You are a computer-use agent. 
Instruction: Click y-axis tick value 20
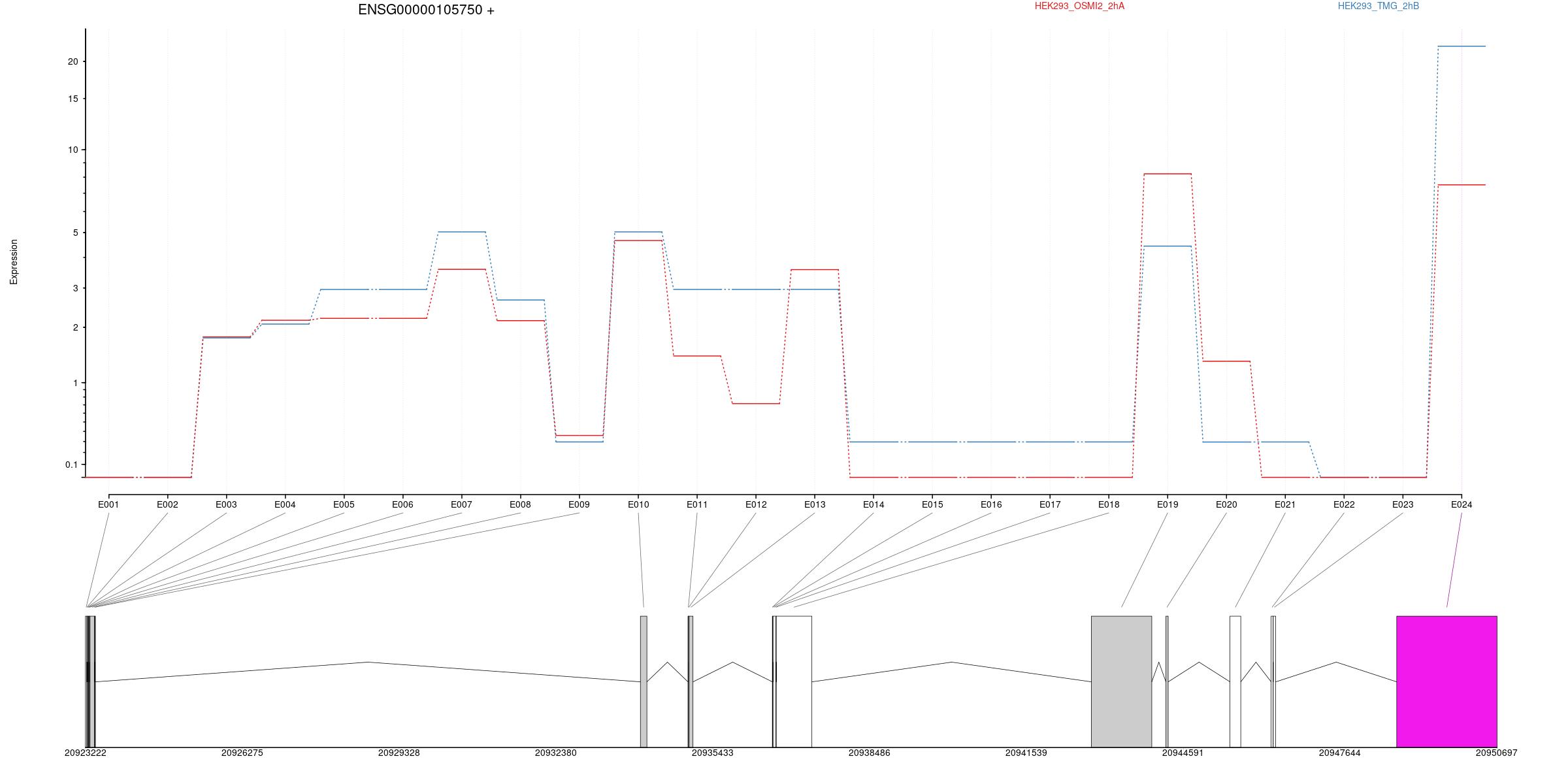click(x=73, y=61)
